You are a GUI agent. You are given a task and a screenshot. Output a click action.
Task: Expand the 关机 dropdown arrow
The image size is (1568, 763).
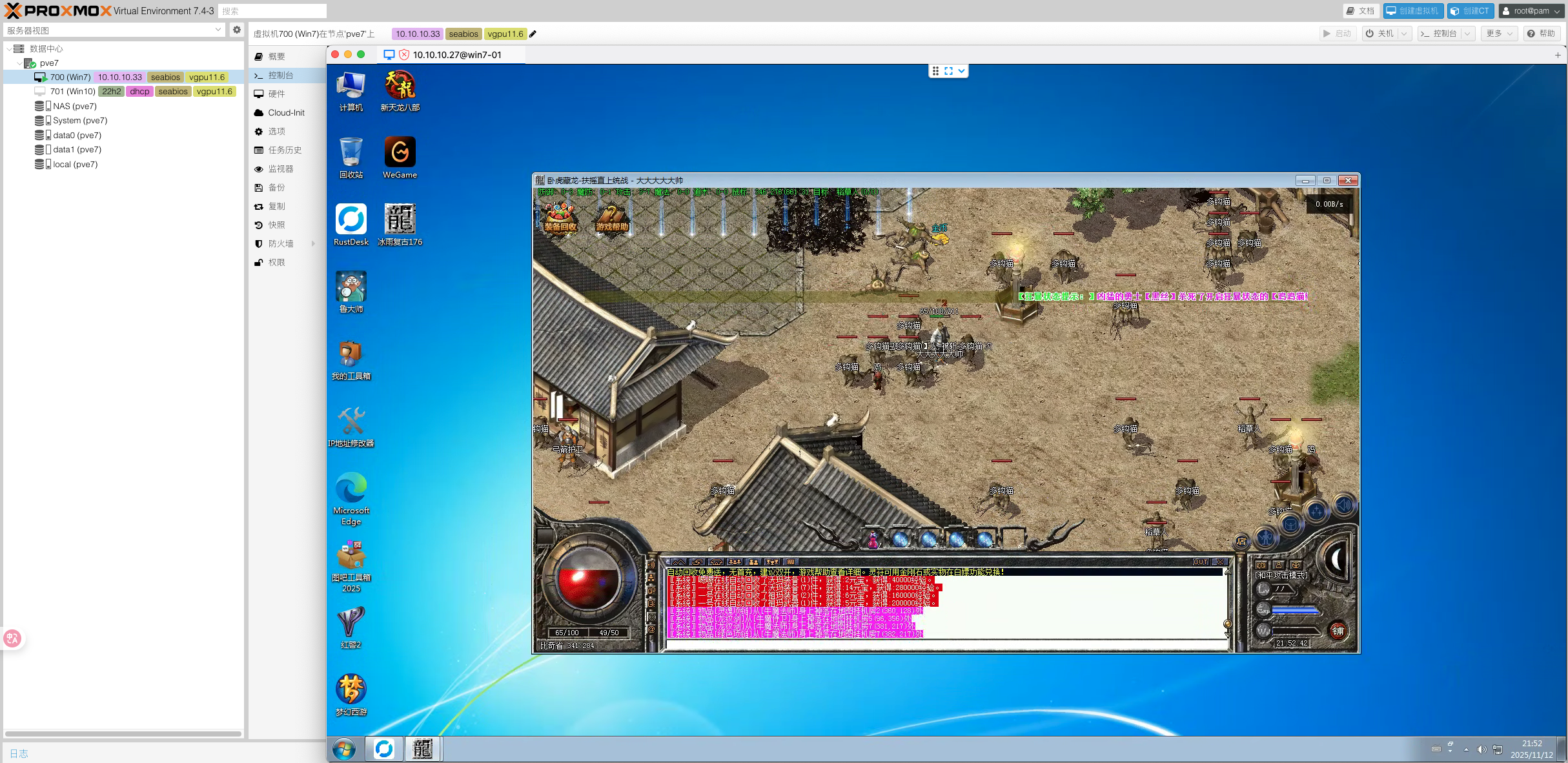1404,34
